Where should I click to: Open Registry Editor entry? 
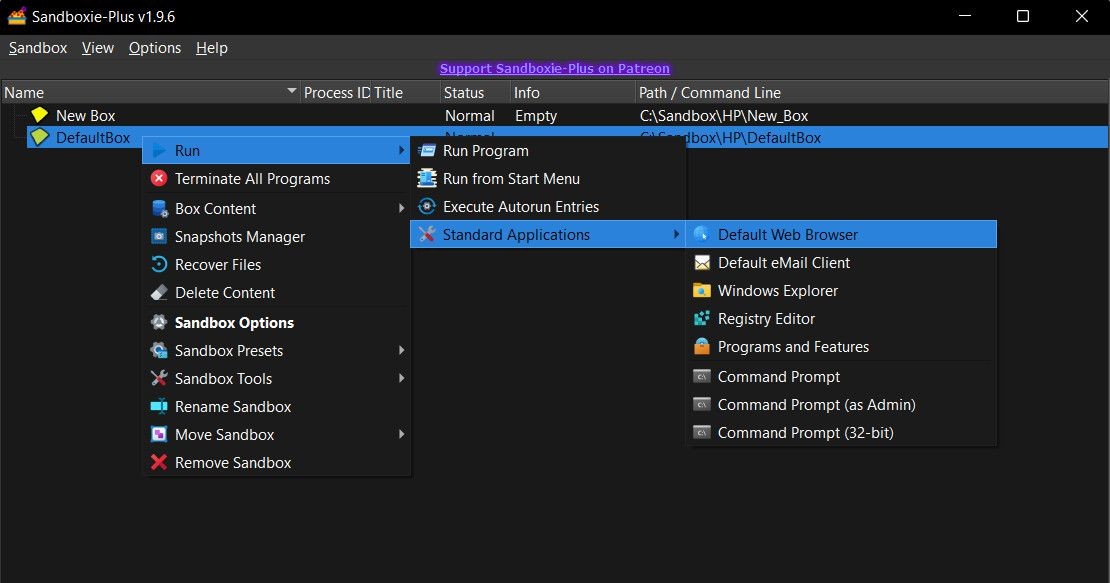tap(841, 318)
